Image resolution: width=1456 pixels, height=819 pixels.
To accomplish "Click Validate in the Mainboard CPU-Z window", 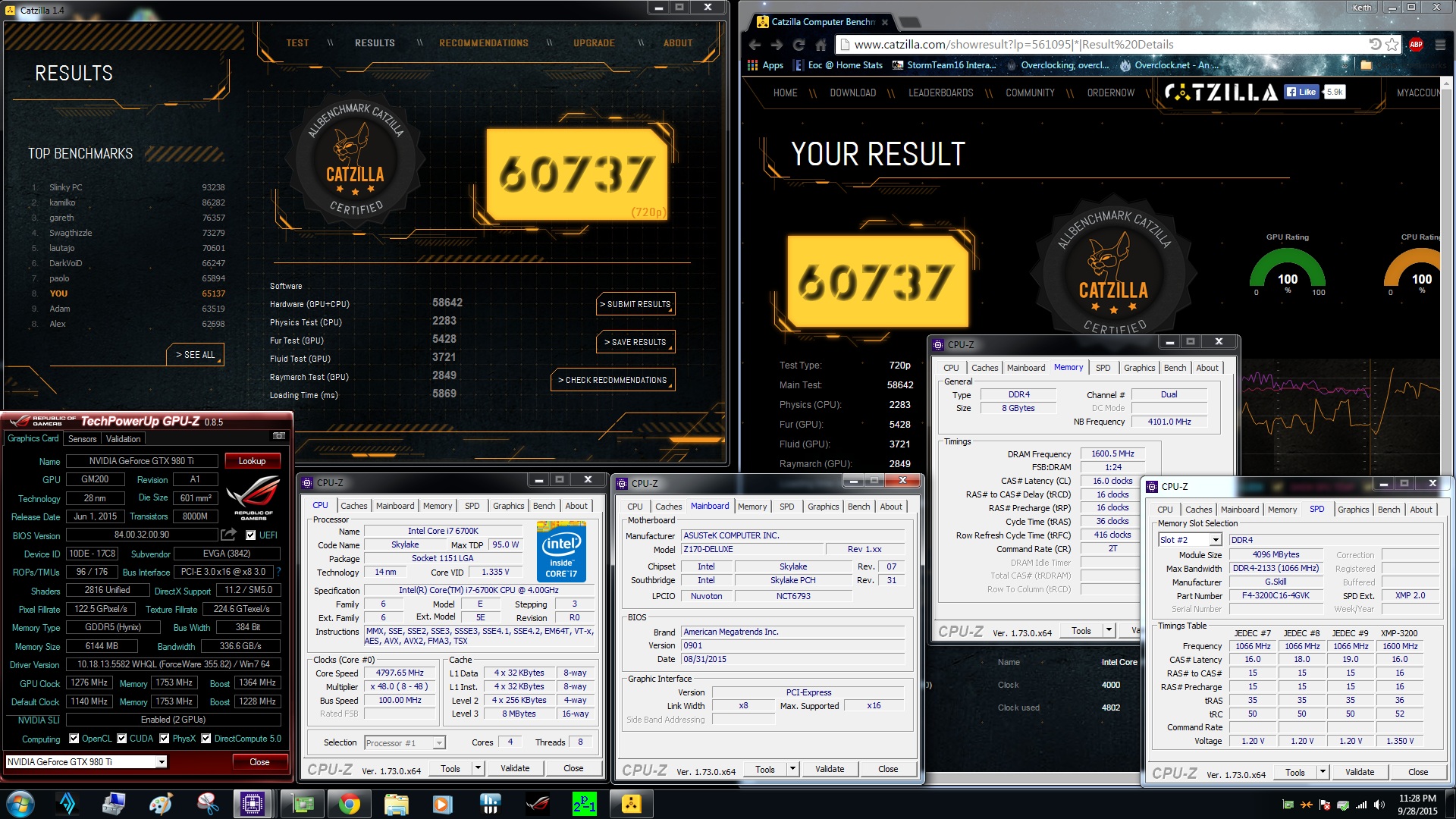I will pyautogui.click(x=829, y=770).
